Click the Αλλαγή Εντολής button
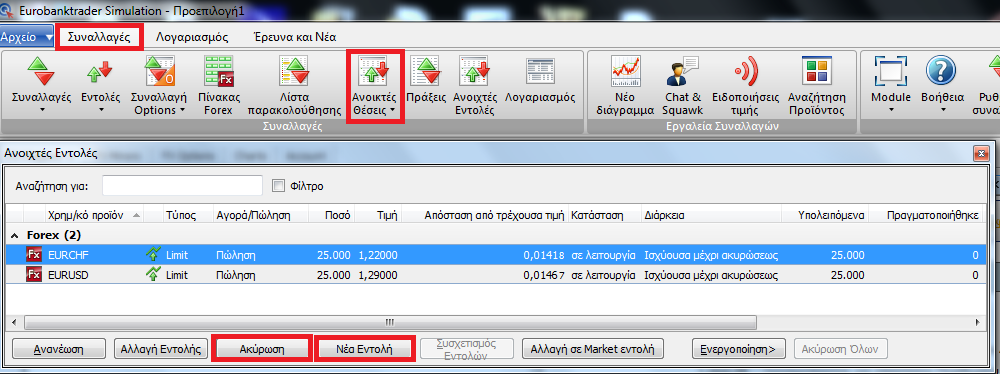 160,349
